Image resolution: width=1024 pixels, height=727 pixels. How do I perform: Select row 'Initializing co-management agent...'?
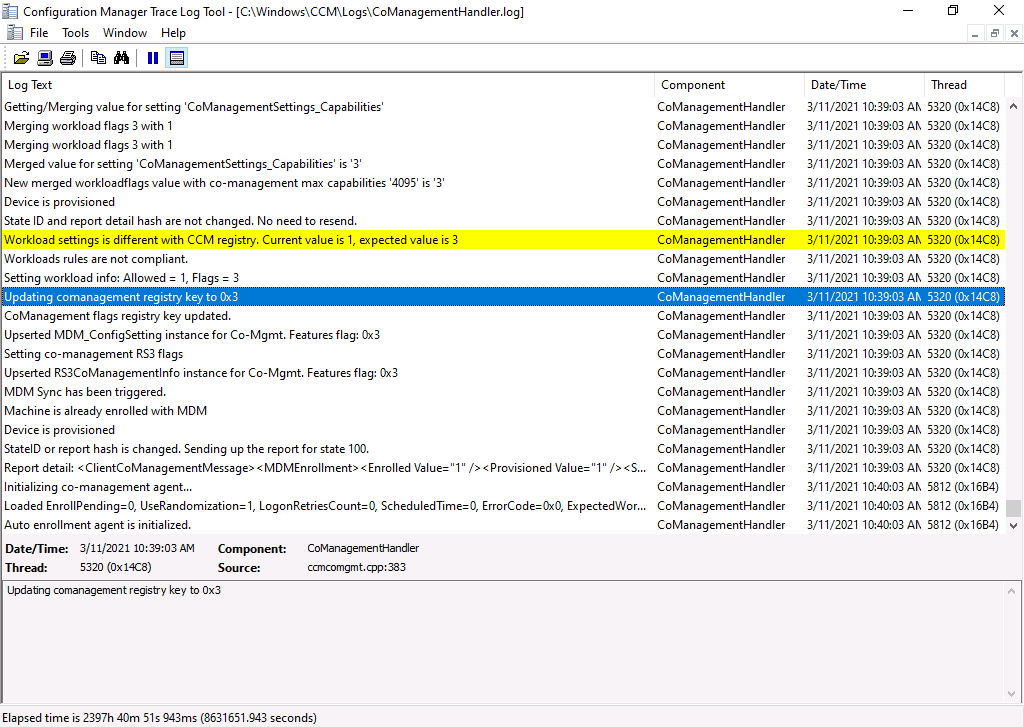[503, 487]
